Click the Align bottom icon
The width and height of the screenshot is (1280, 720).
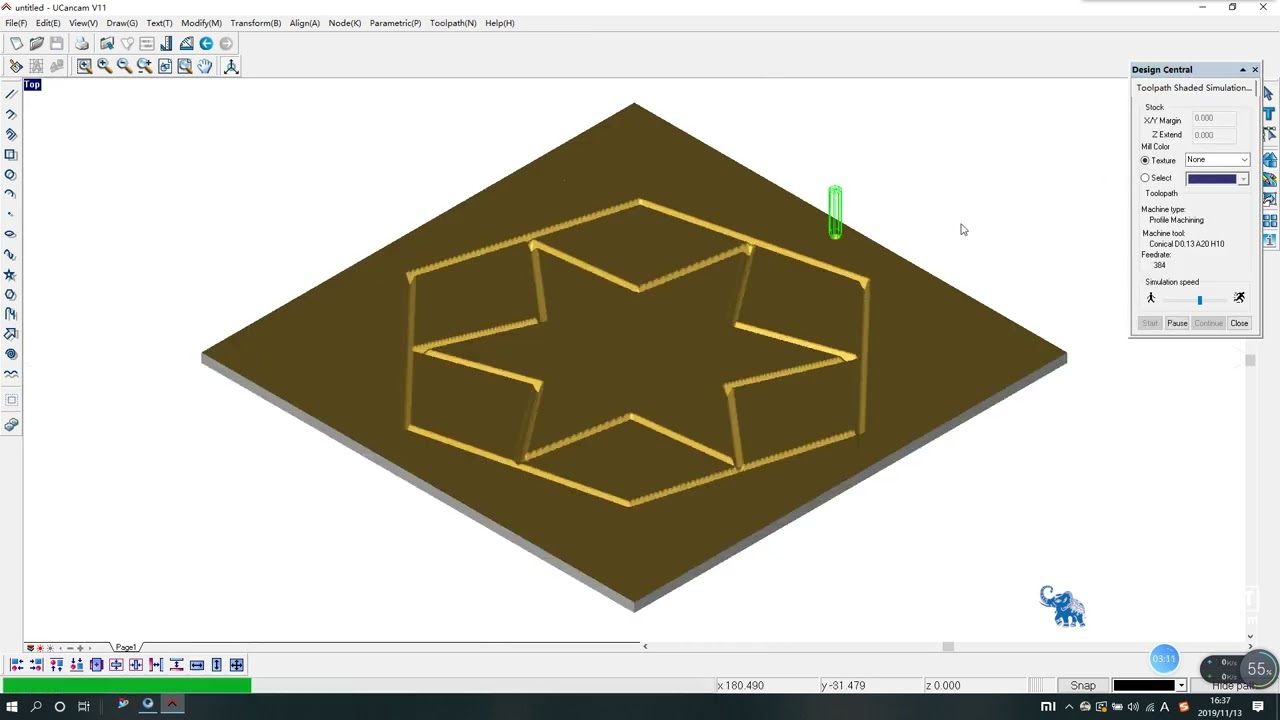point(77,665)
